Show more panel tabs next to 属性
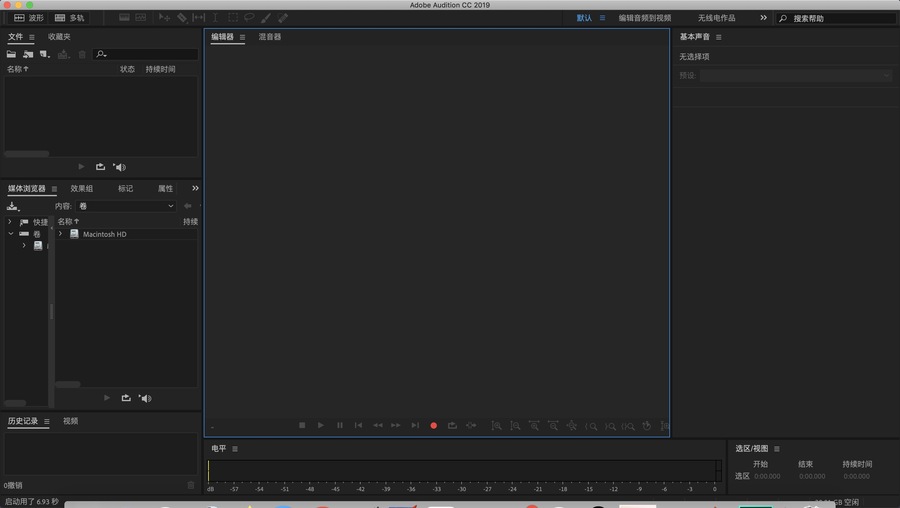The height and width of the screenshot is (508, 900). [195, 188]
